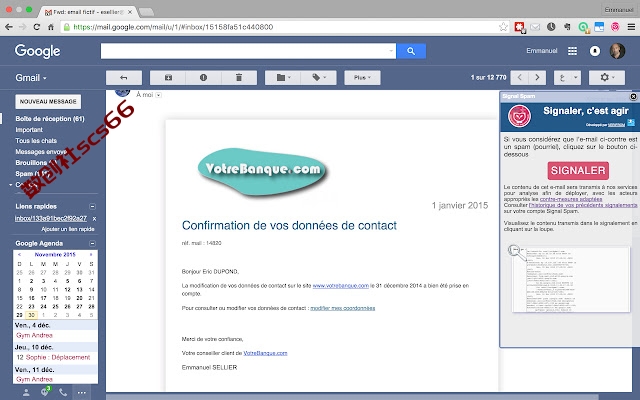Click the Chrome profile Emmanuel button
The width and height of the screenshot is (640, 400).
(619, 10)
